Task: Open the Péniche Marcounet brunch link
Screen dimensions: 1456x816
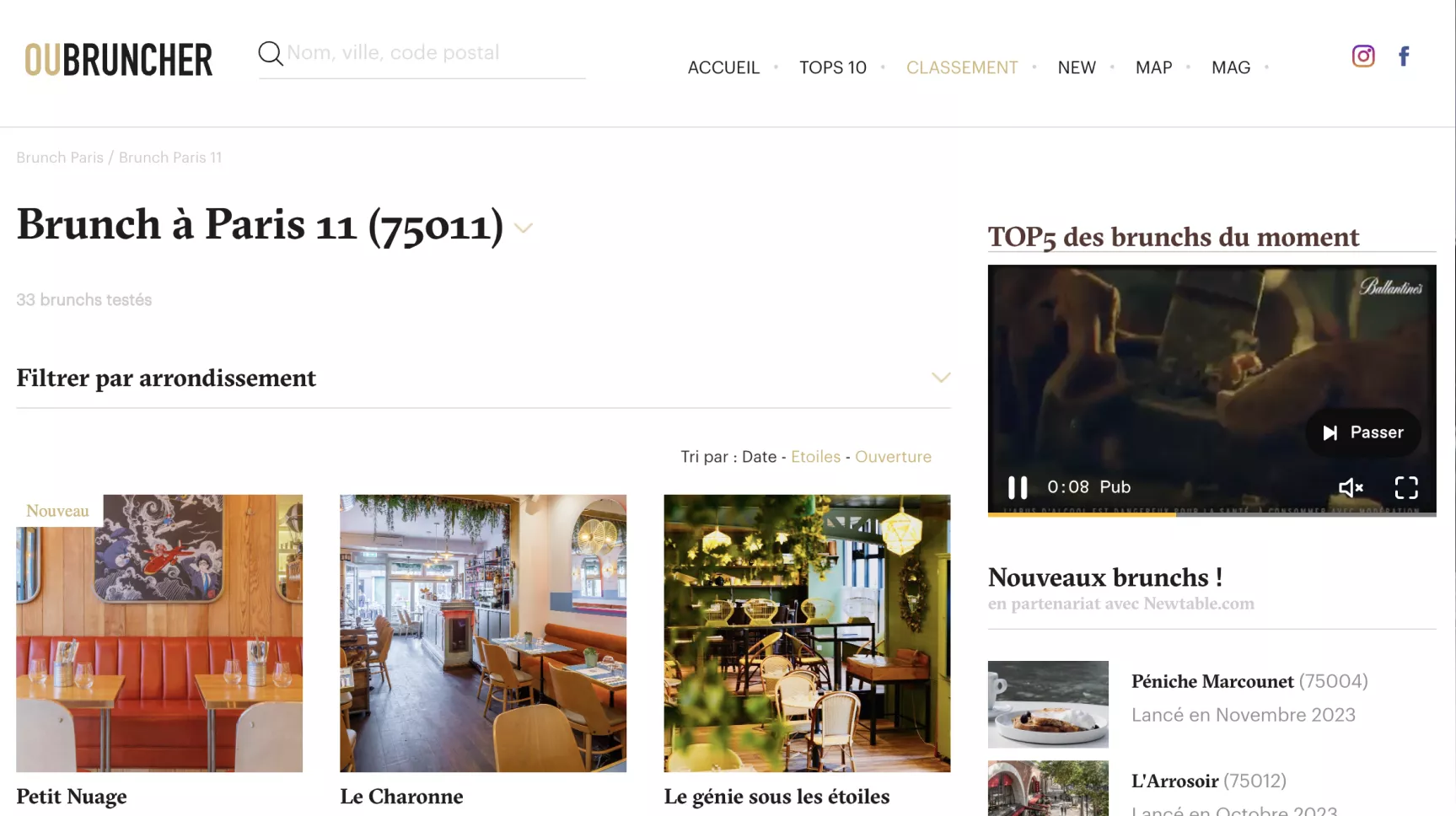Action: point(1212,681)
